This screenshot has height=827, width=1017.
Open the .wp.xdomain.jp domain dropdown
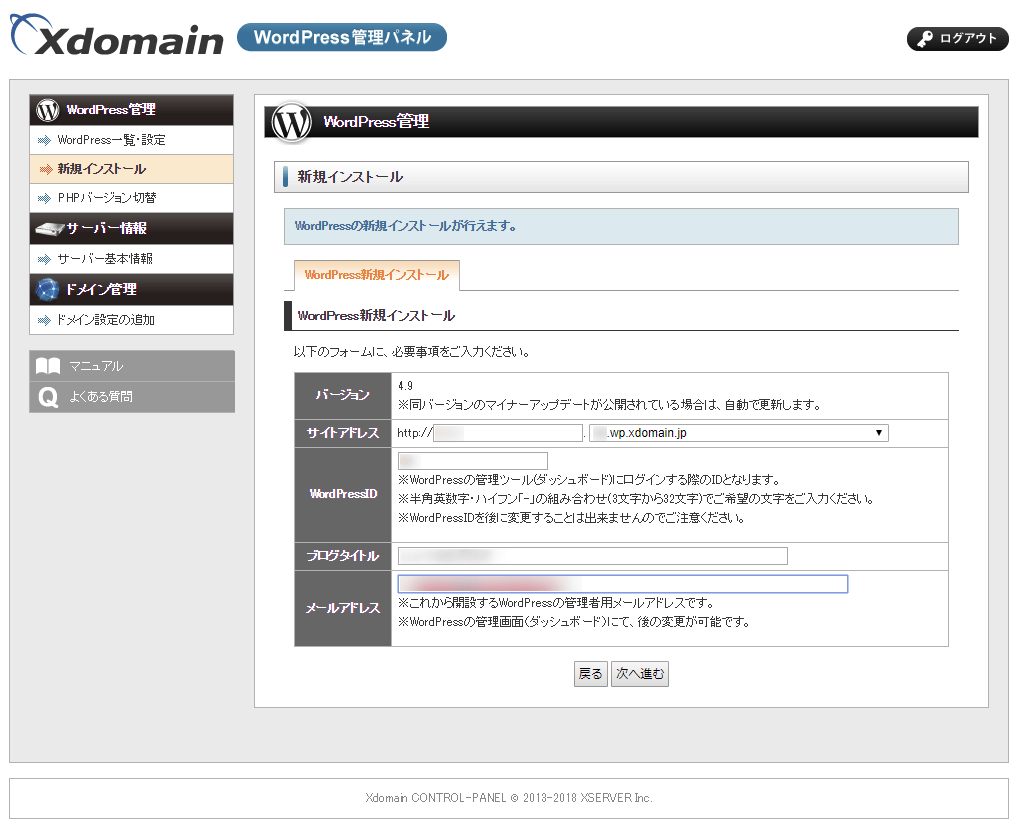coord(738,433)
